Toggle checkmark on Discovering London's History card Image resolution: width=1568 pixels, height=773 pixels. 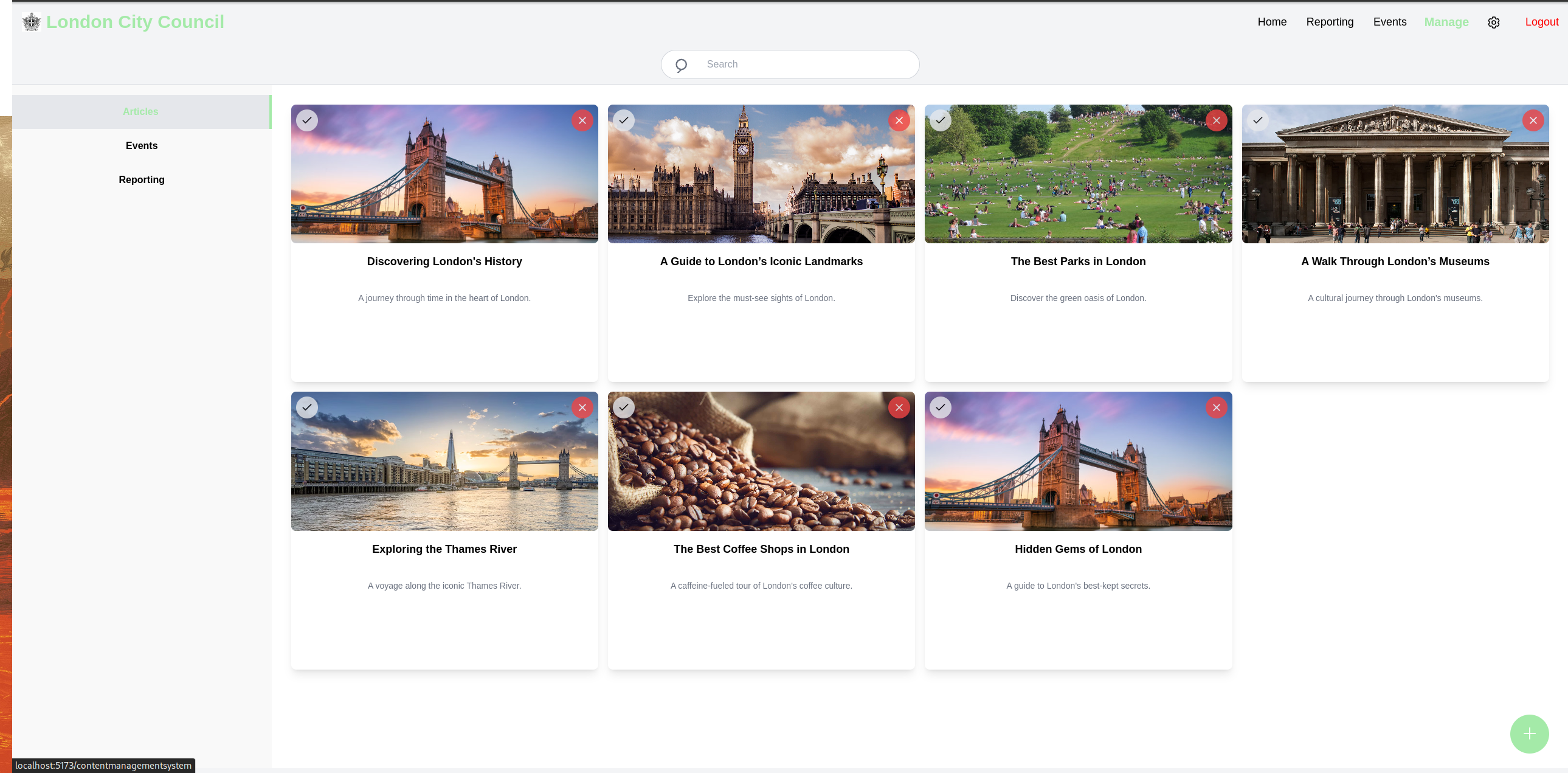(307, 120)
